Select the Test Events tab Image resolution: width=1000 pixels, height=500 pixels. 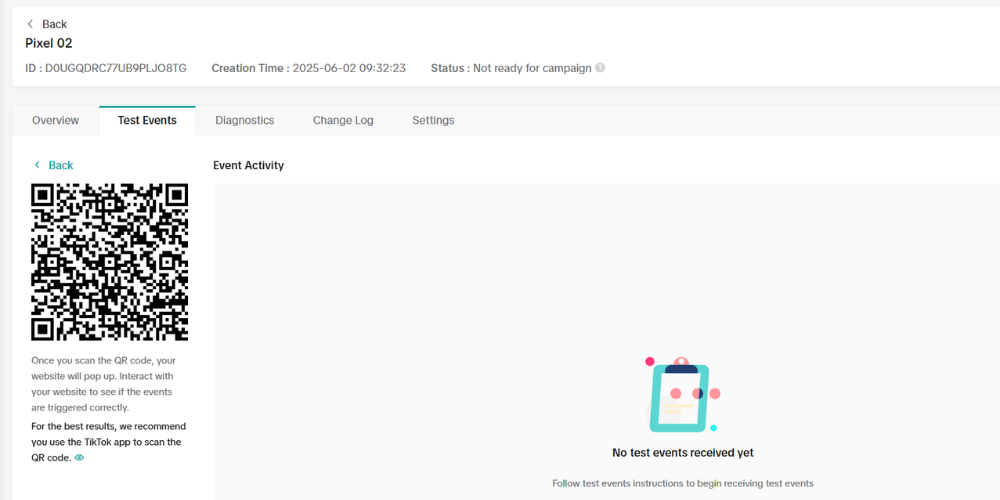pyautogui.click(x=147, y=120)
